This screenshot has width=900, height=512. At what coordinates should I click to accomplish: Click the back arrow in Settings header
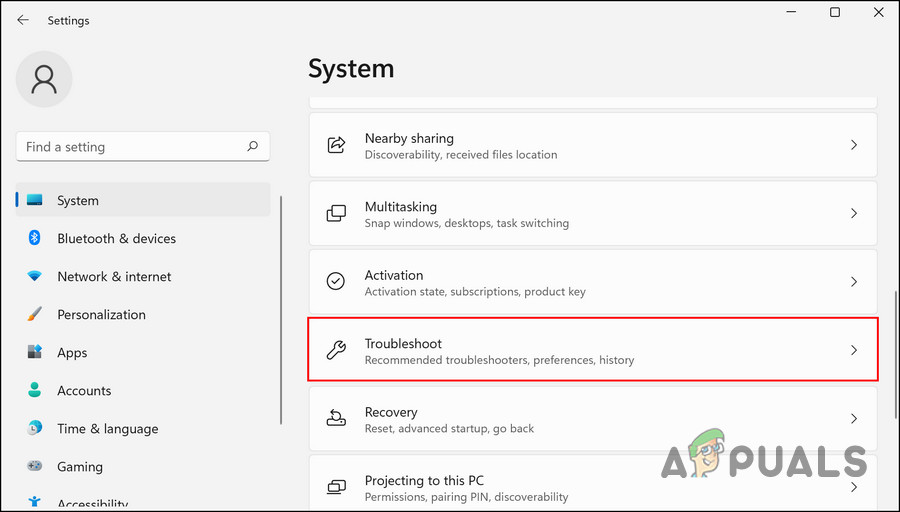click(23, 20)
